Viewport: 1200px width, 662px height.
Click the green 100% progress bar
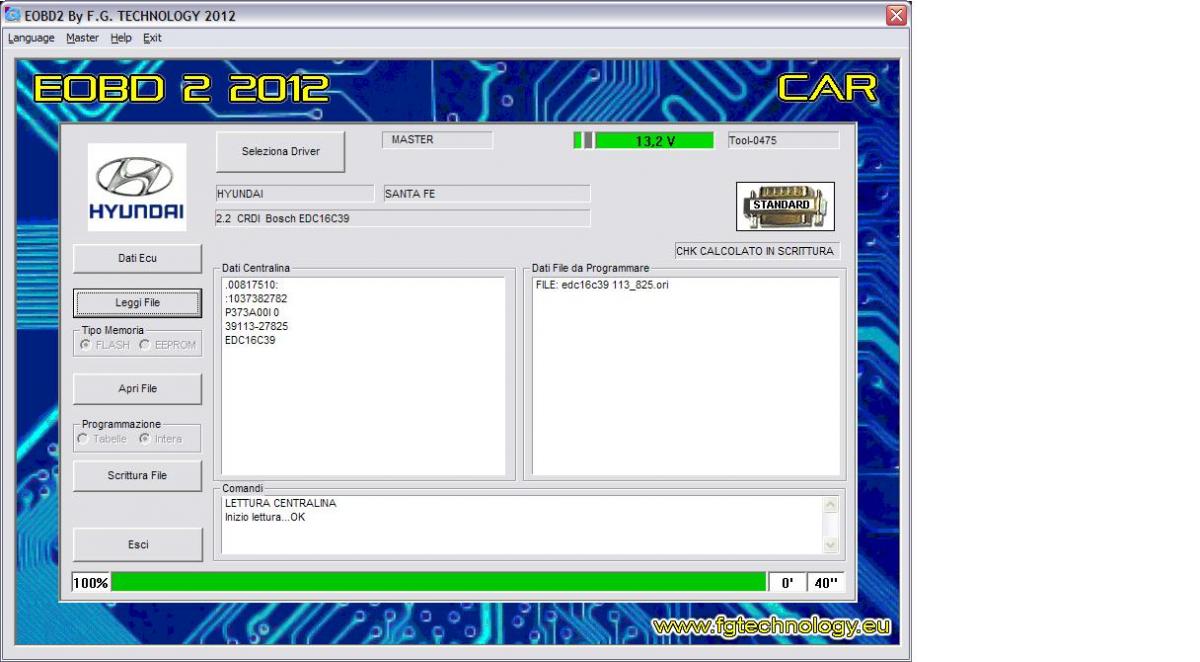[438, 582]
